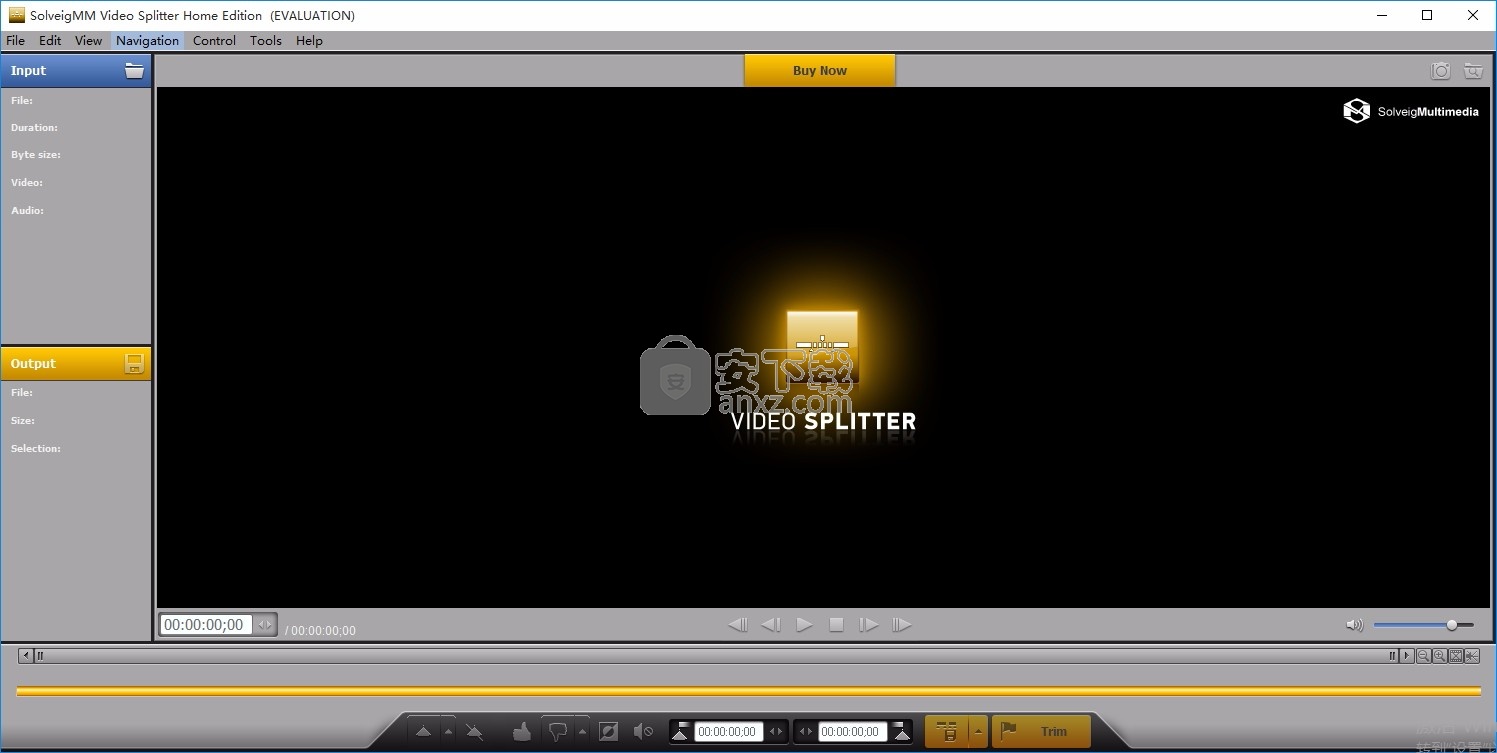Viewport: 1497px width, 753px height.
Task: Take a snapshot with camera icon
Action: tap(1441, 71)
